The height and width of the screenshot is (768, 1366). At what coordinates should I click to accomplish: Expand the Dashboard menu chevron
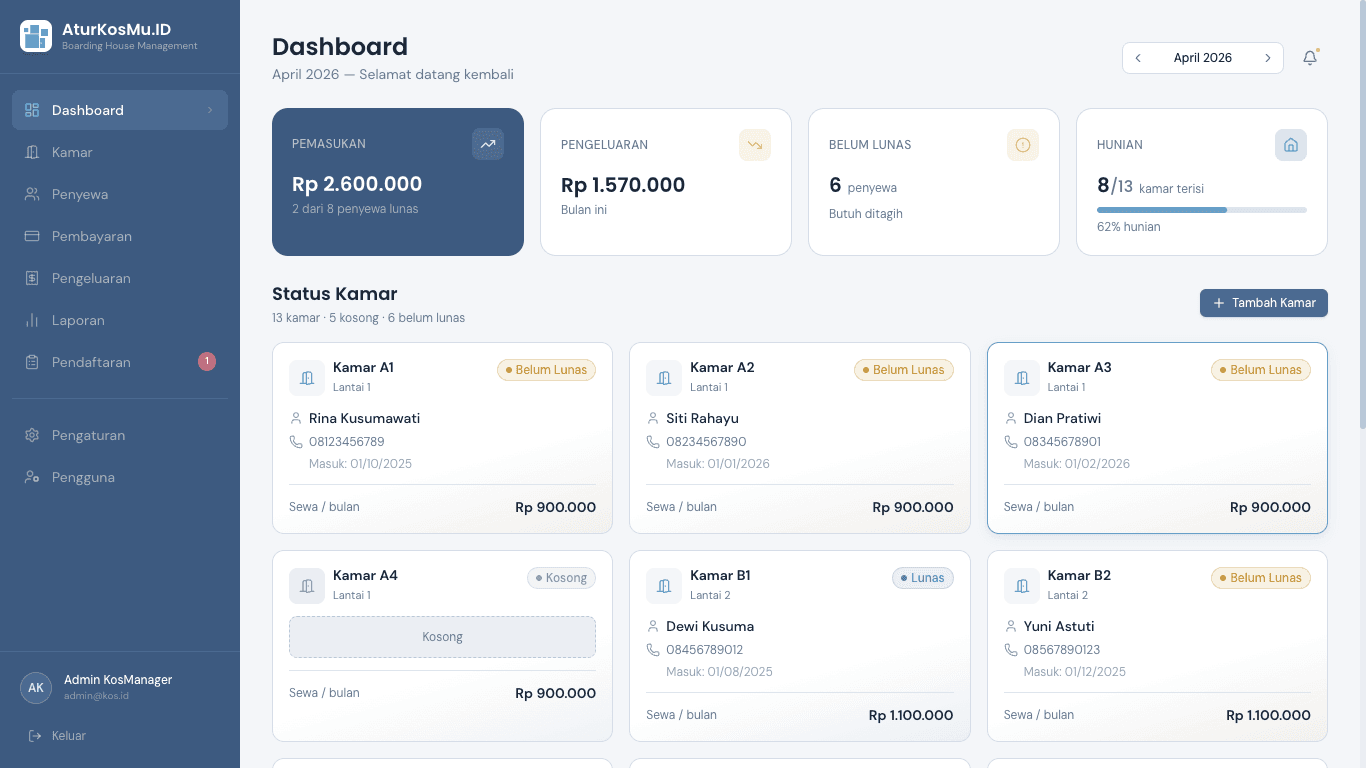pyautogui.click(x=210, y=110)
